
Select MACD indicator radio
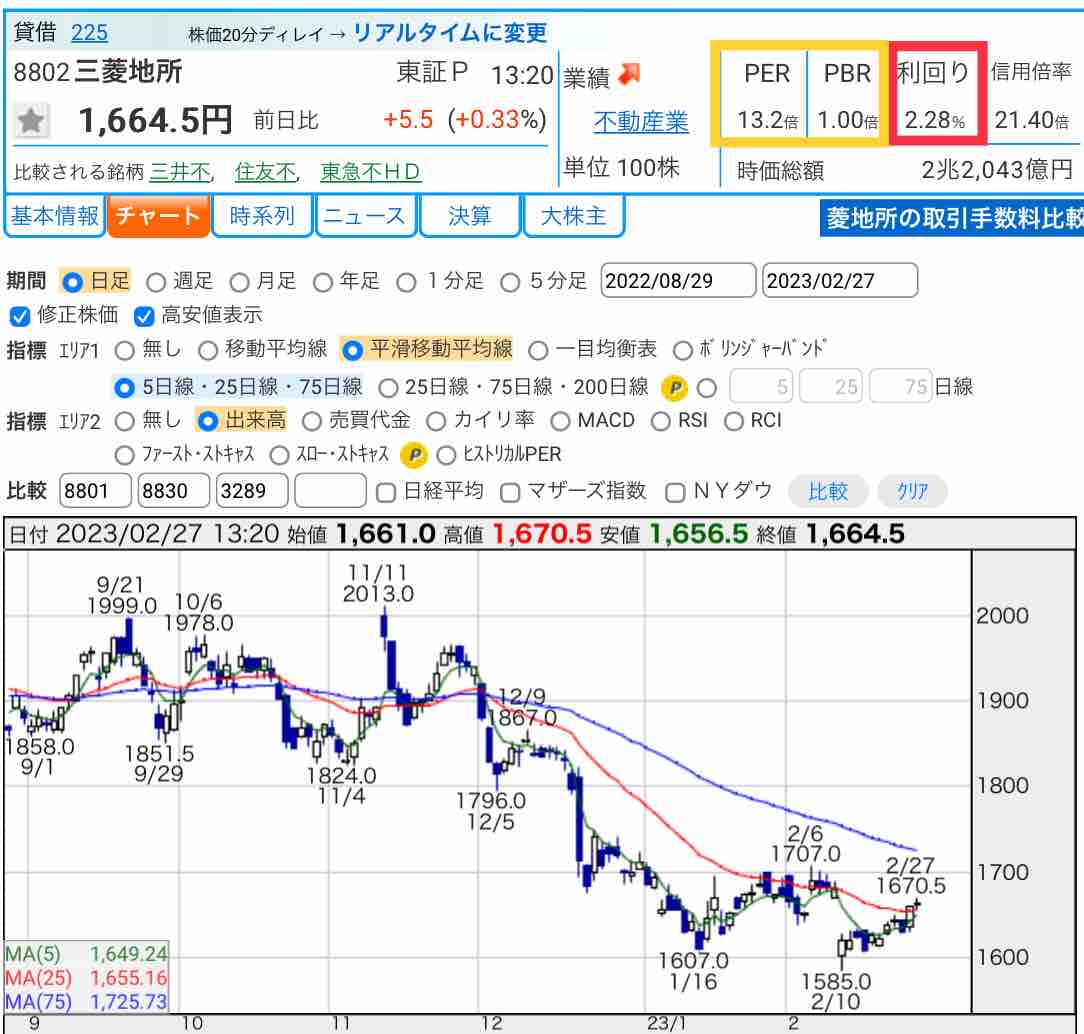click(x=561, y=422)
